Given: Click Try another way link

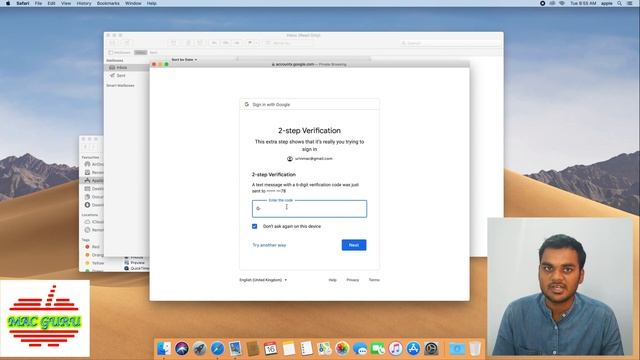Looking at the screenshot, I should 269,245.
